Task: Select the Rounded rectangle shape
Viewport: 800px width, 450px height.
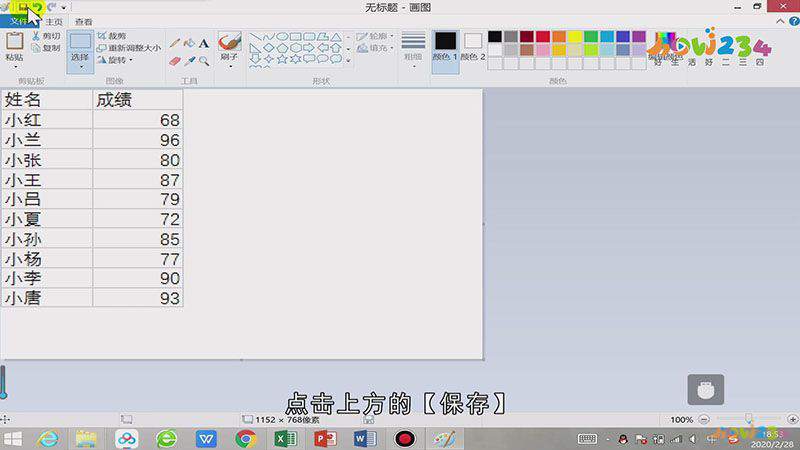Action: pos(309,37)
